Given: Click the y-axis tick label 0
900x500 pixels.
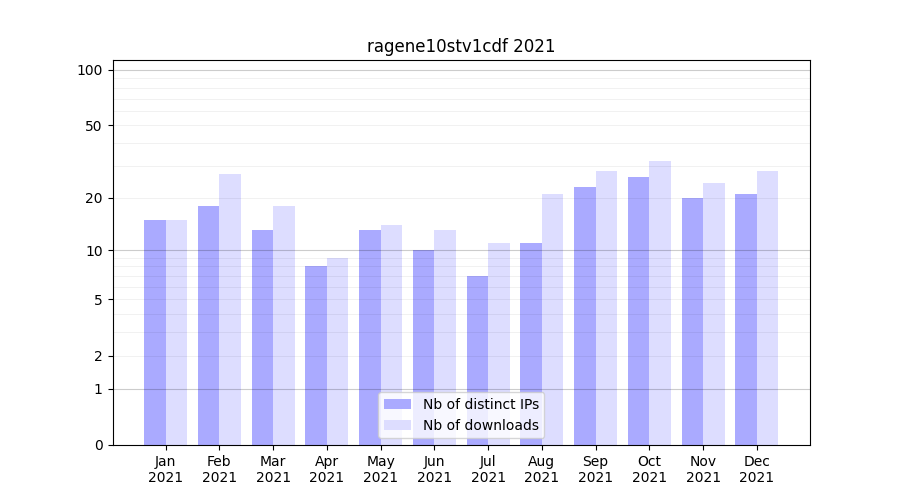Looking at the screenshot, I should pos(98,445).
